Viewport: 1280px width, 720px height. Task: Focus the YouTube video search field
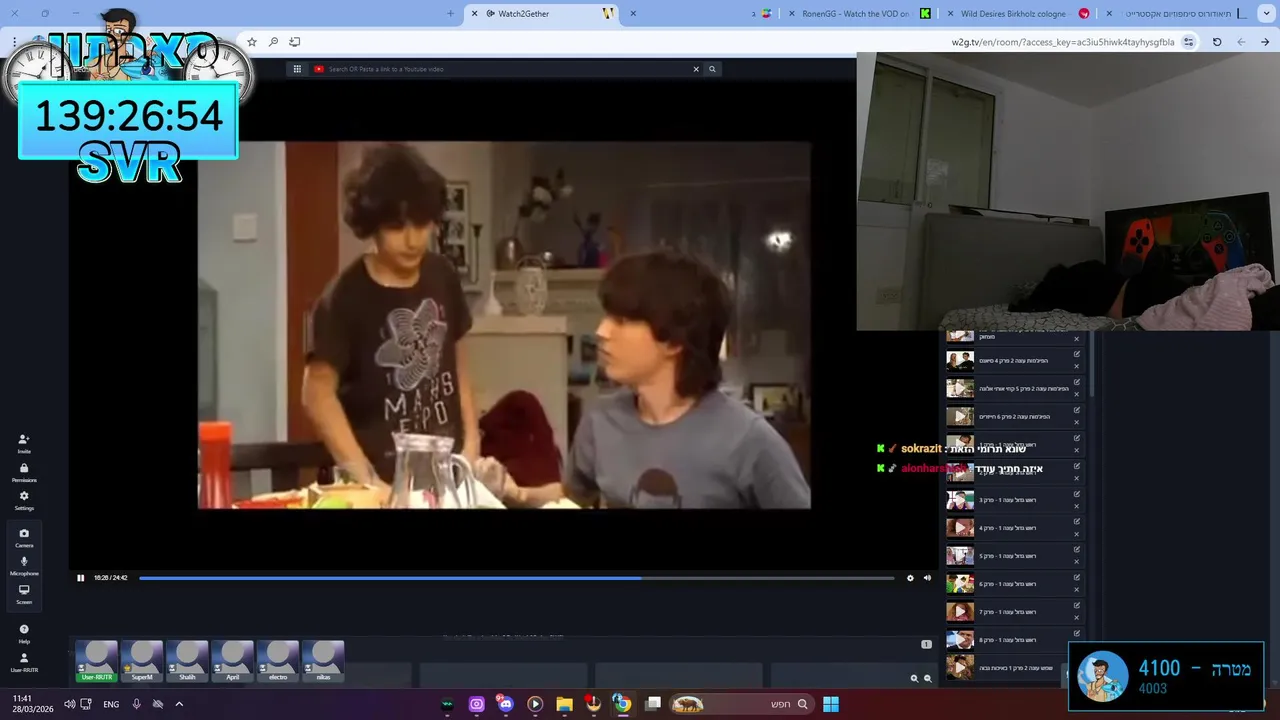(x=508, y=69)
